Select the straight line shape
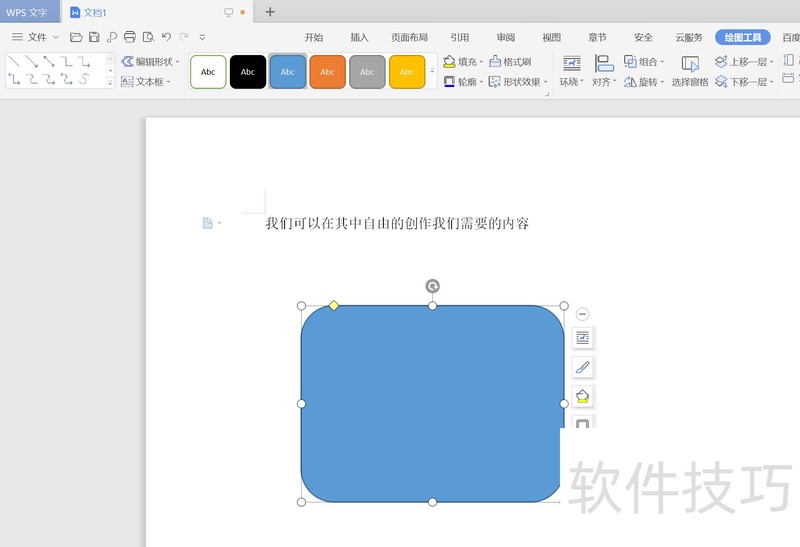Image resolution: width=800 pixels, height=547 pixels. click(x=14, y=62)
